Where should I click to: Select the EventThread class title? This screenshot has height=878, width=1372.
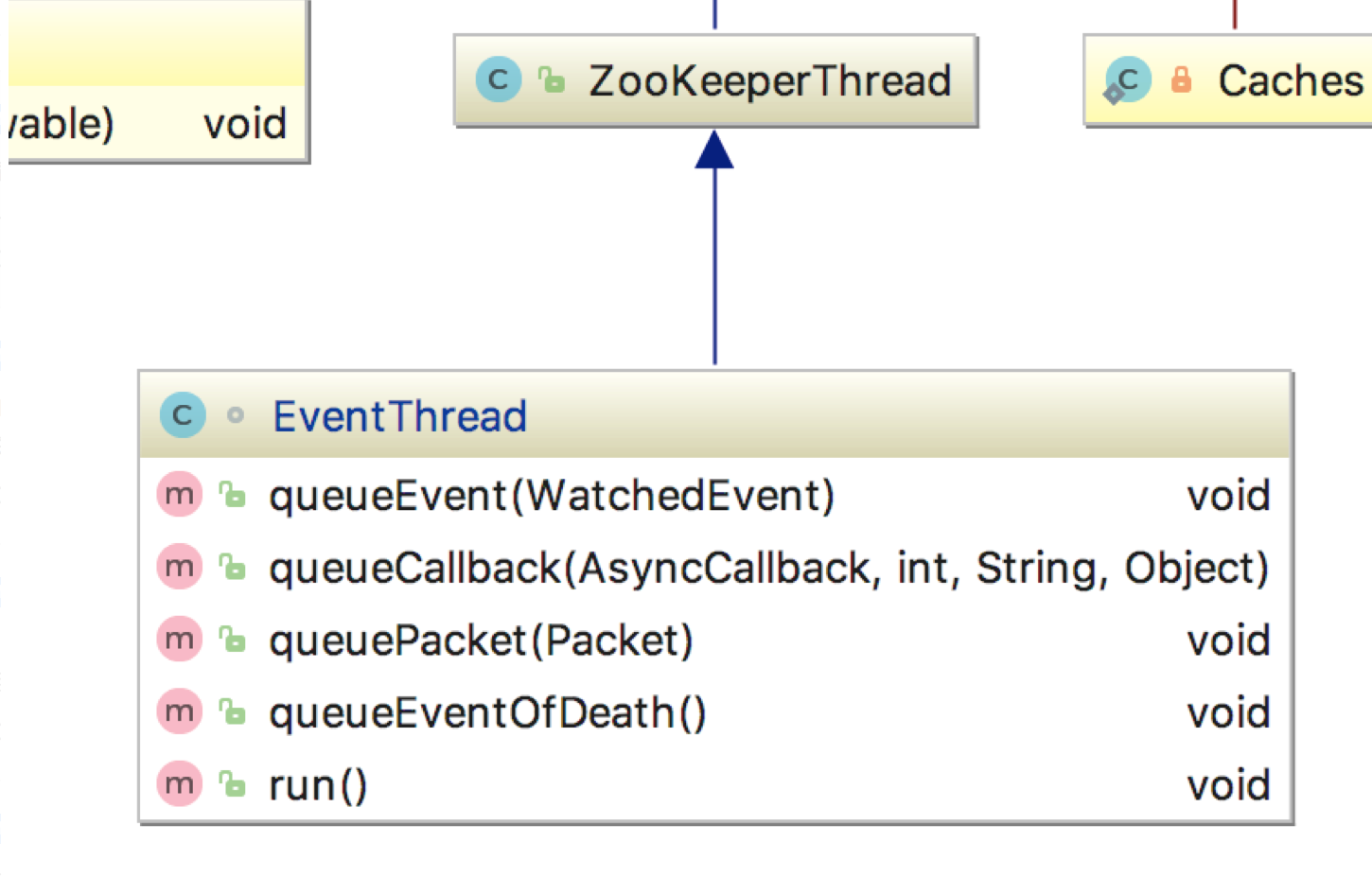pos(399,416)
